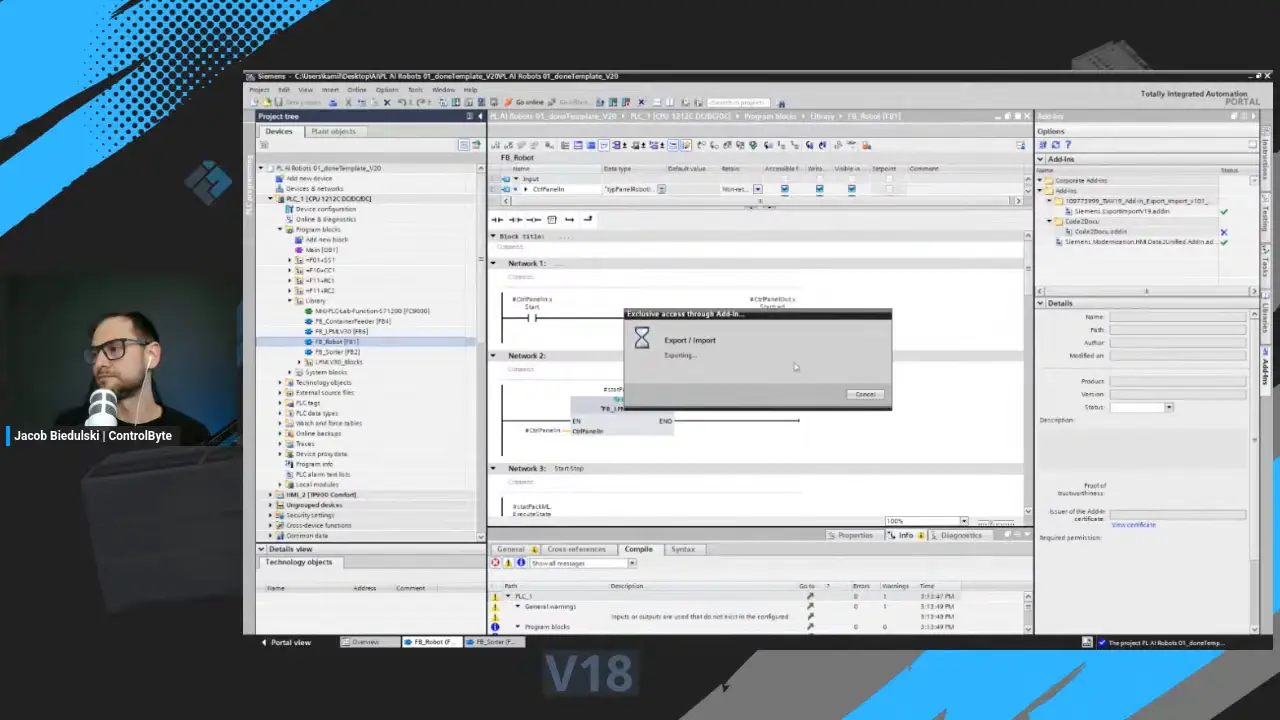Toggle Writable checkbox for CtrlPanelIn row

[x=819, y=189]
